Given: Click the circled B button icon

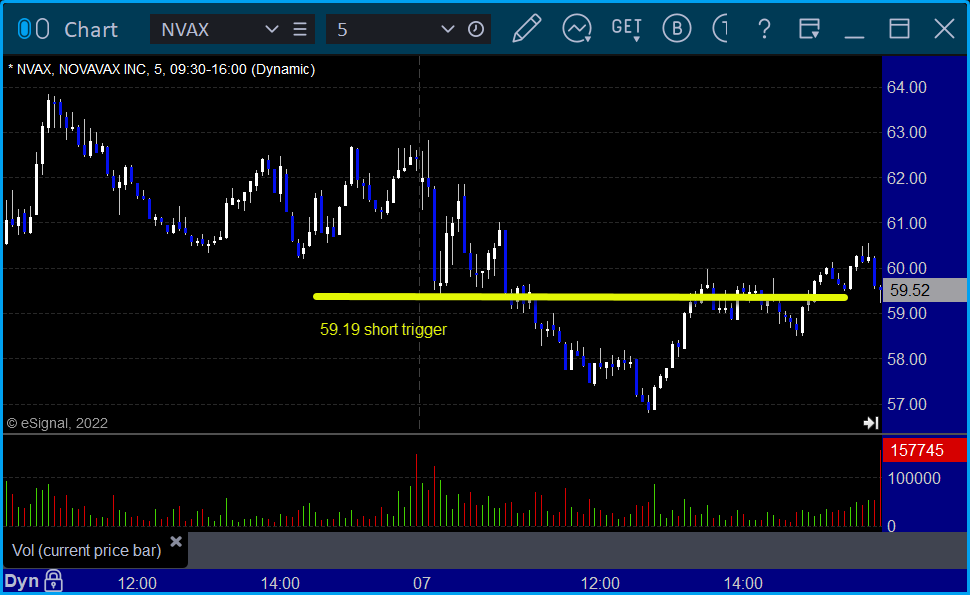Looking at the screenshot, I should point(677,28).
